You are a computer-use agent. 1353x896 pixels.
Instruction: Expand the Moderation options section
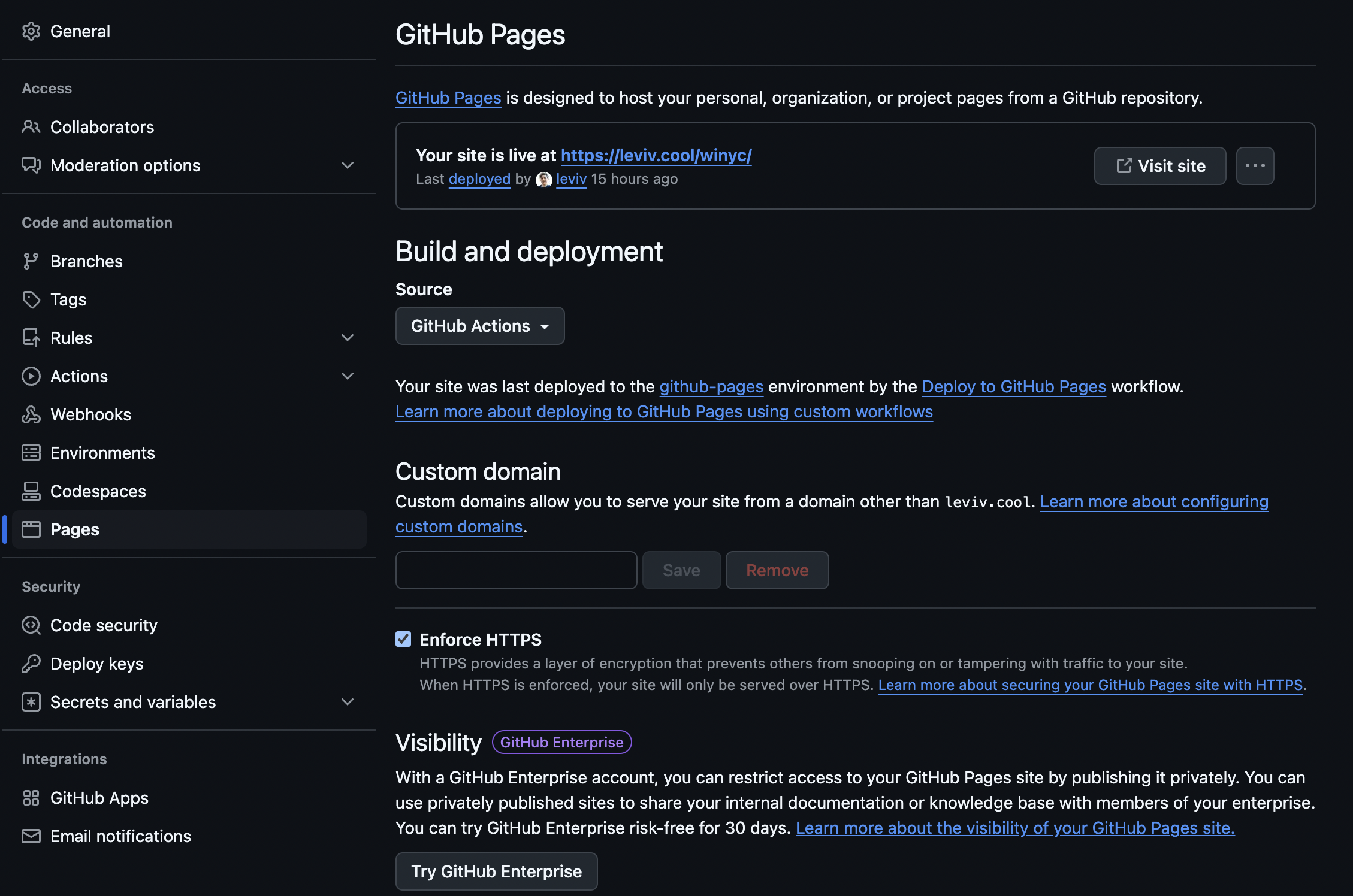click(348, 165)
